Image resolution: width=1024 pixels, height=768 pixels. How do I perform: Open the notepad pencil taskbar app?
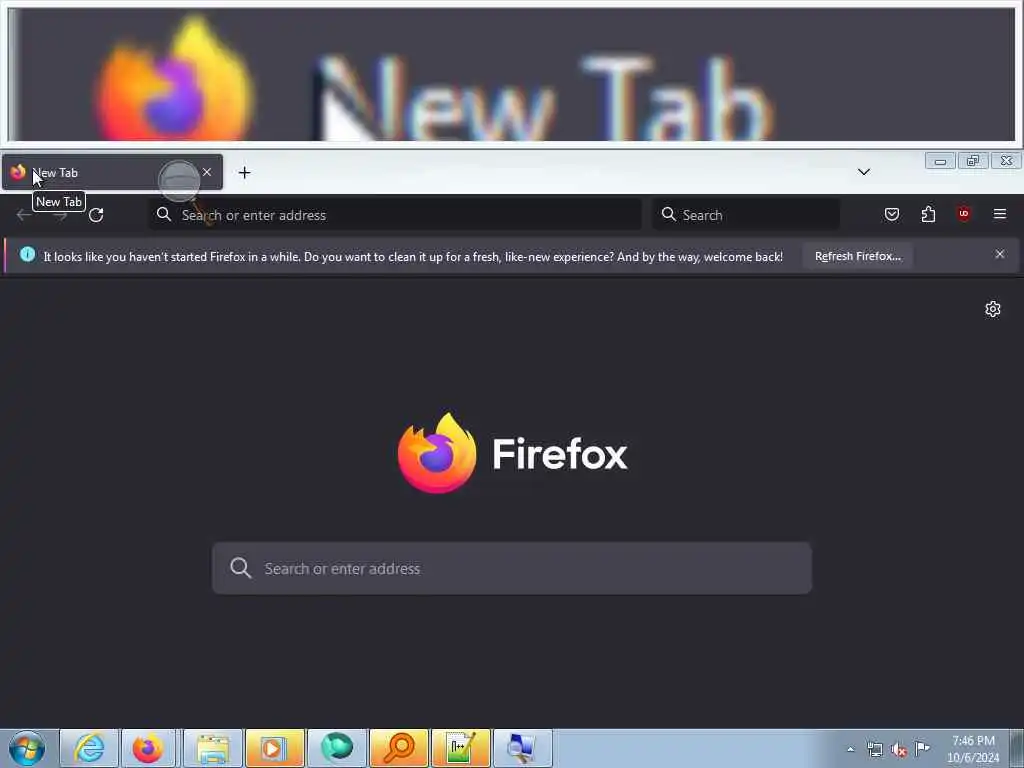[x=460, y=748]
